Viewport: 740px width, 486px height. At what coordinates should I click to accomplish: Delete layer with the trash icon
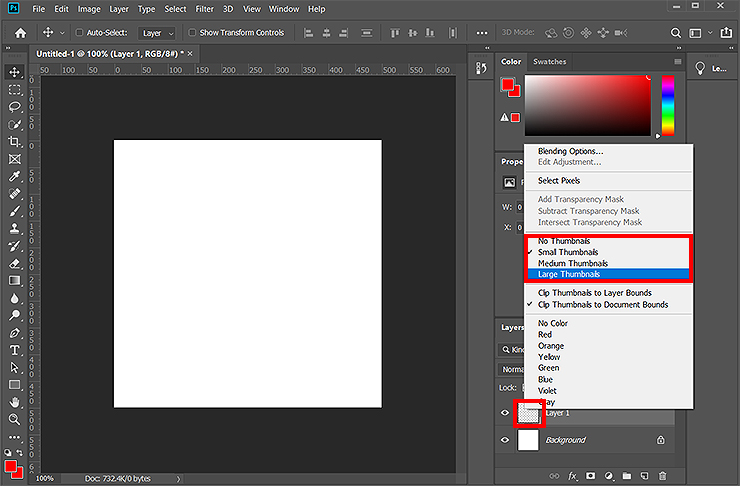[x=663, y=476]
